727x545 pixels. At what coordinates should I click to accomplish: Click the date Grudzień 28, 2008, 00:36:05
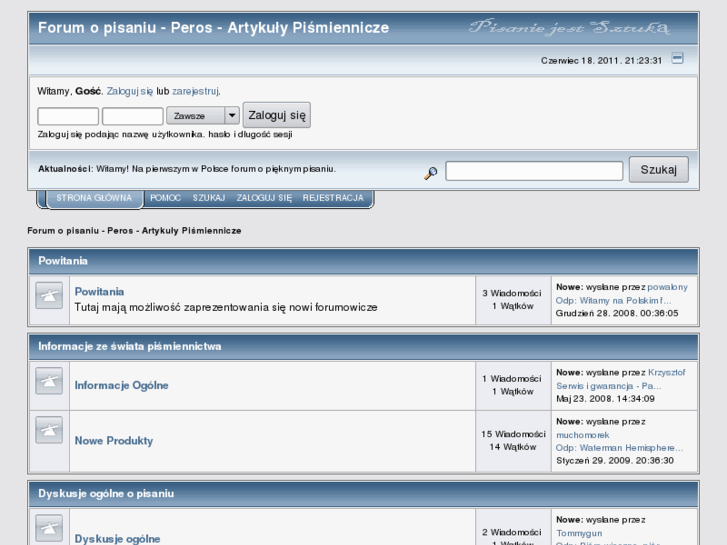click(x=617, y=314)
